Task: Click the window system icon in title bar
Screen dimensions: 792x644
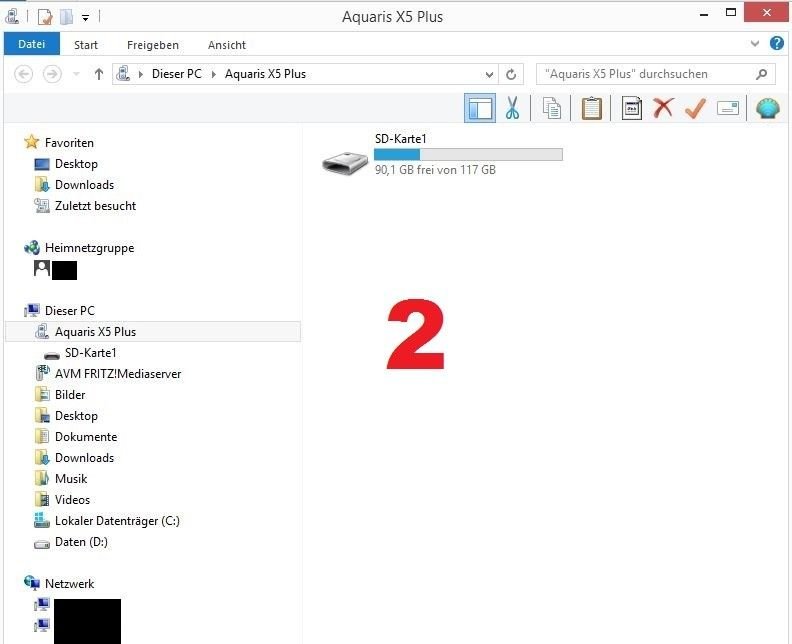Action: (12, 17)
